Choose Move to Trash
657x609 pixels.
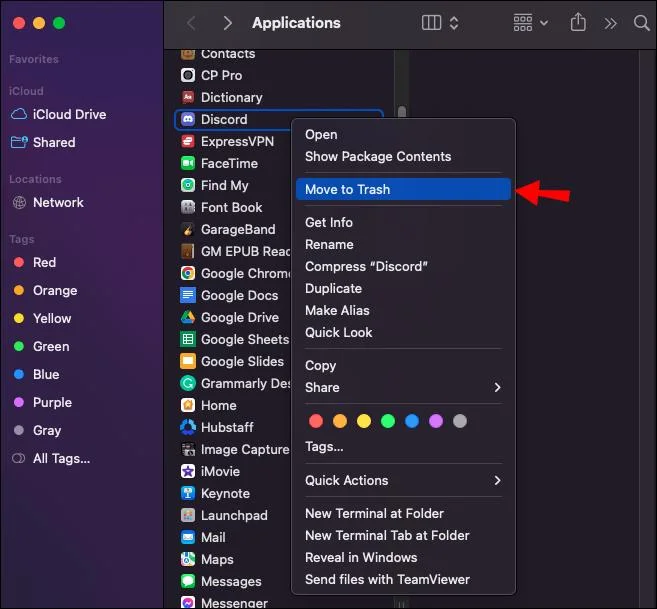point(347,189)
